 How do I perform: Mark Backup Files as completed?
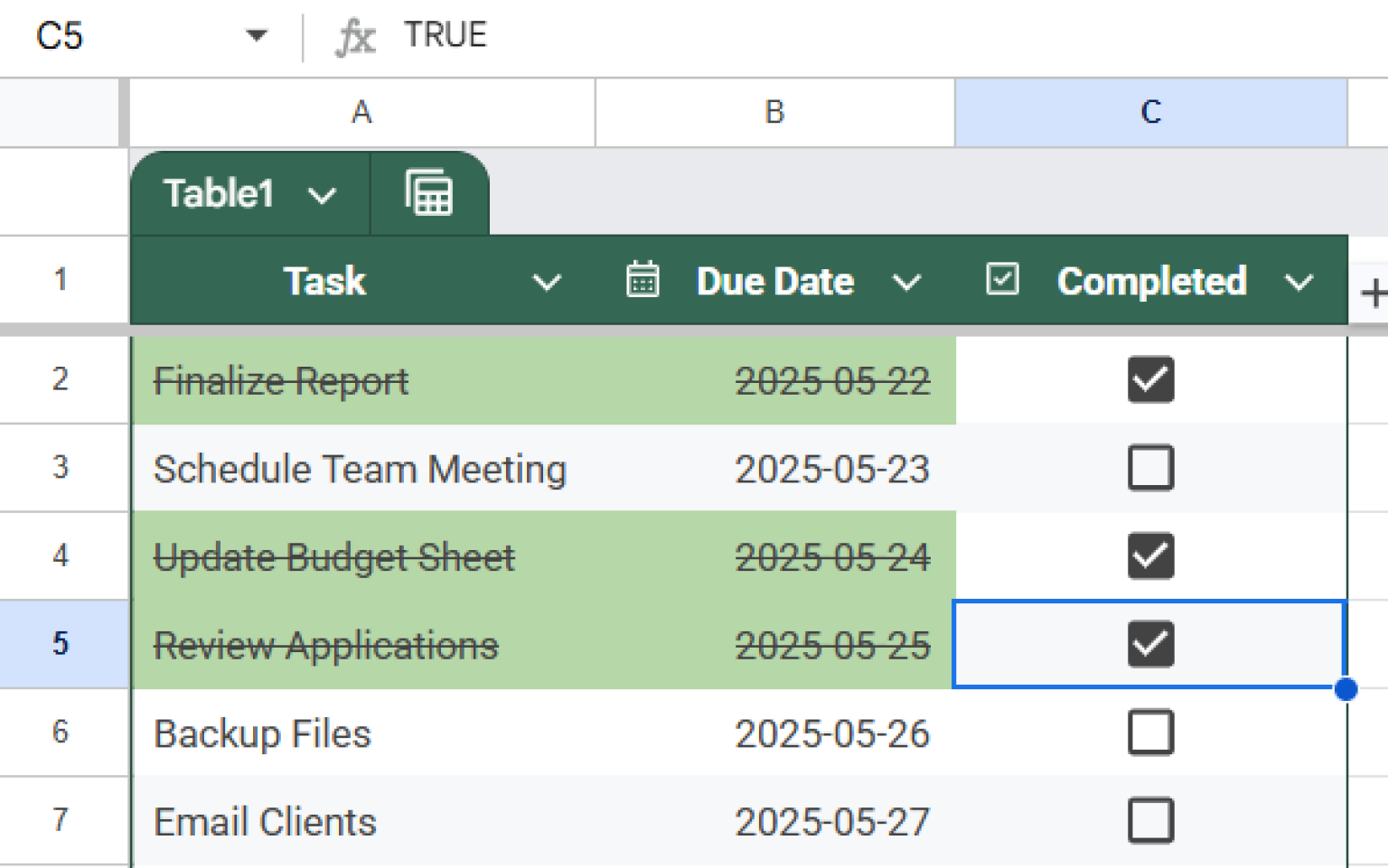coord(1150,733)
